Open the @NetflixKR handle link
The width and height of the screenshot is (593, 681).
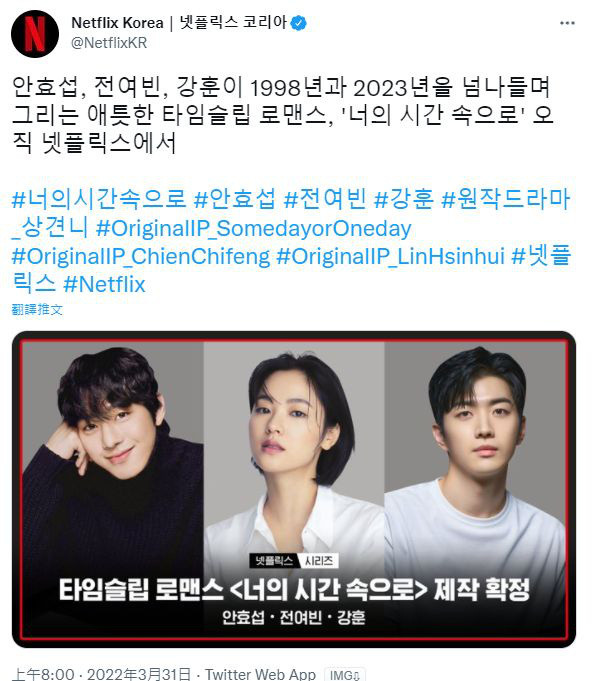[x=109, y=43]
